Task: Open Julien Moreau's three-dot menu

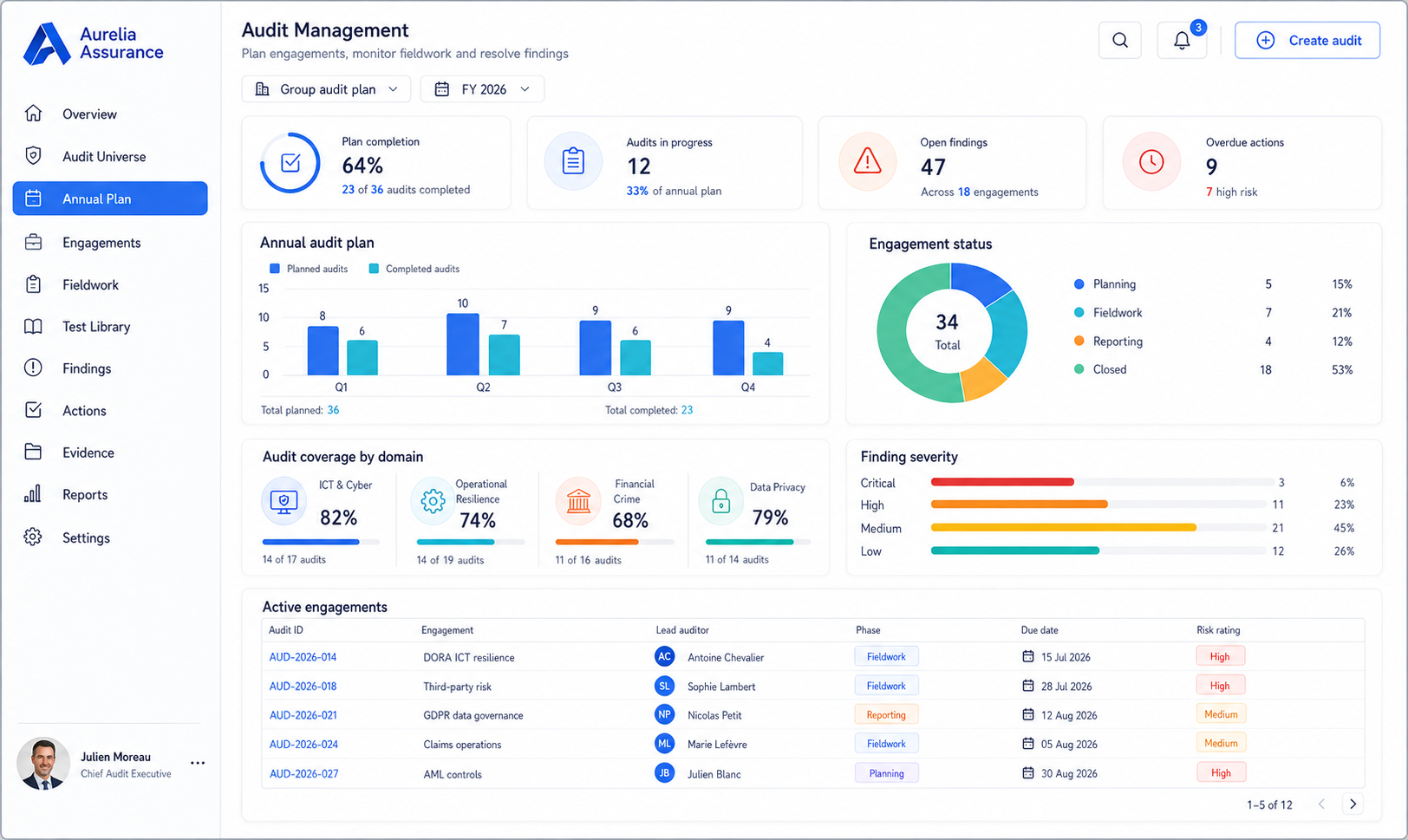Action: pyautogui.click(x=198, y=763)
